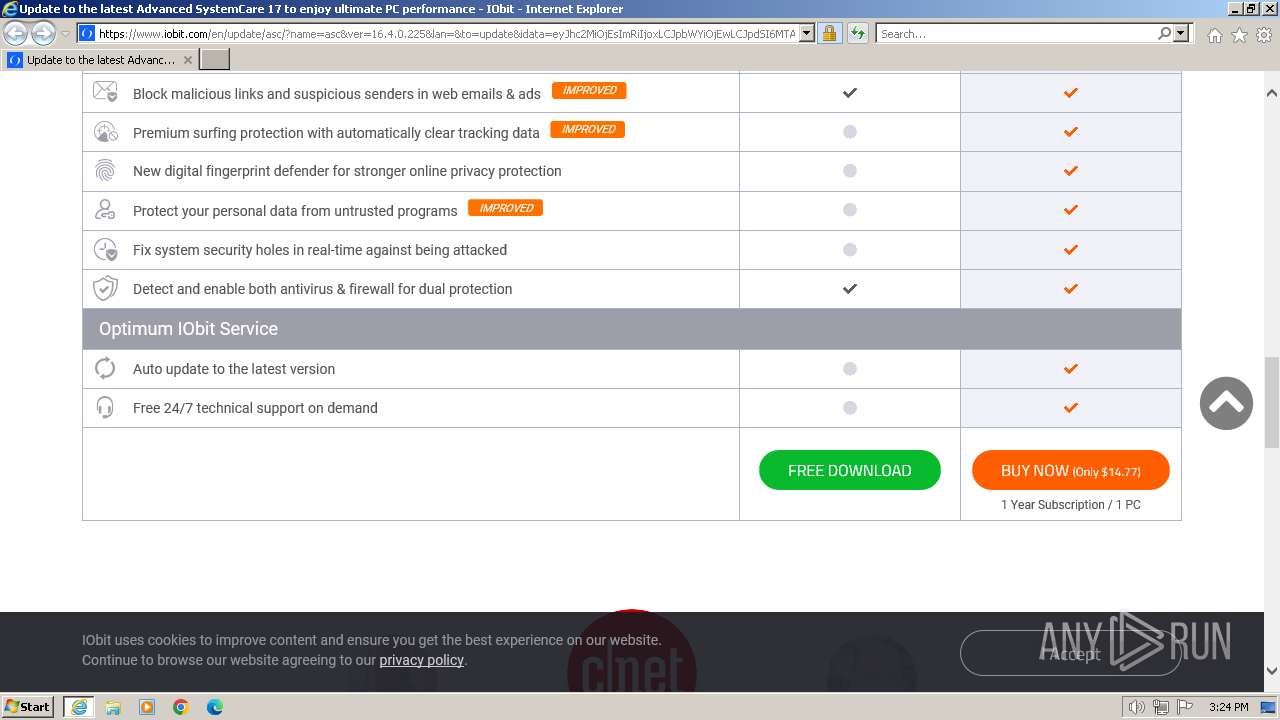Click the scroll-to-top arrow circle
1280x720 pixels.
coord(1226,403)
